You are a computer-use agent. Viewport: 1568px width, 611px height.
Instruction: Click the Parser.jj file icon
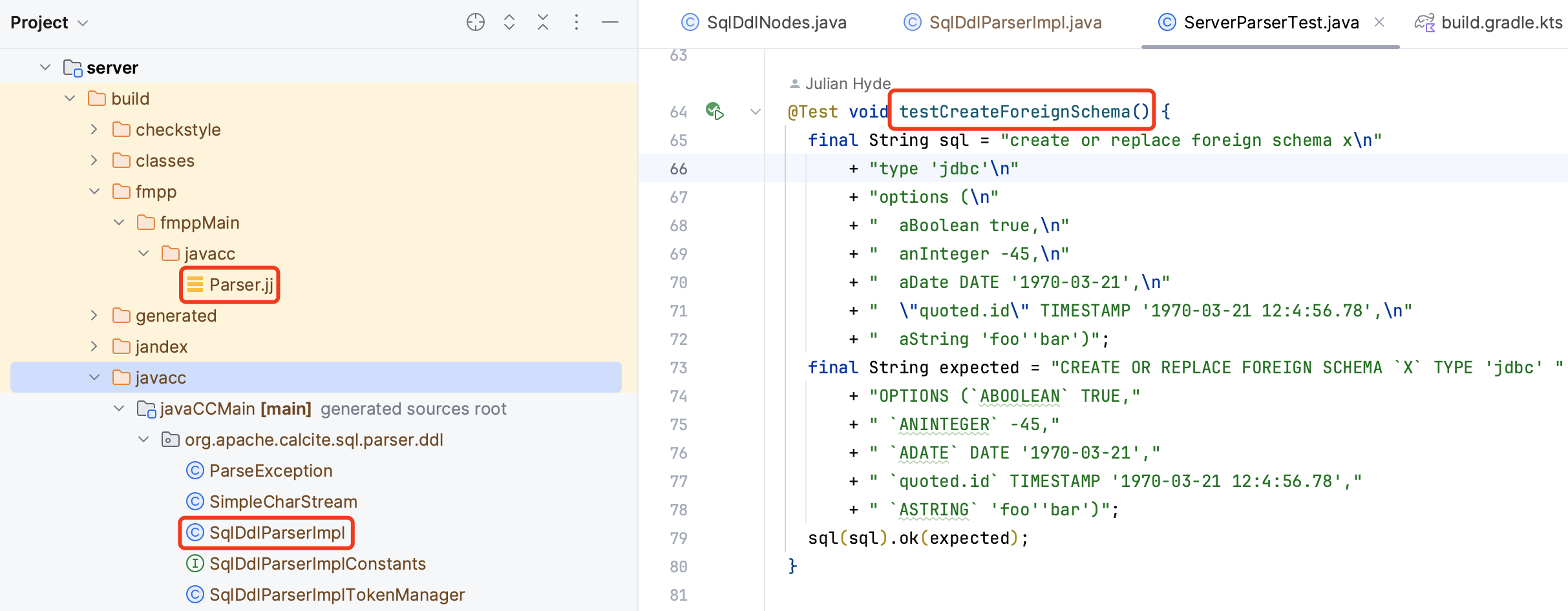[x=196, y=284]
